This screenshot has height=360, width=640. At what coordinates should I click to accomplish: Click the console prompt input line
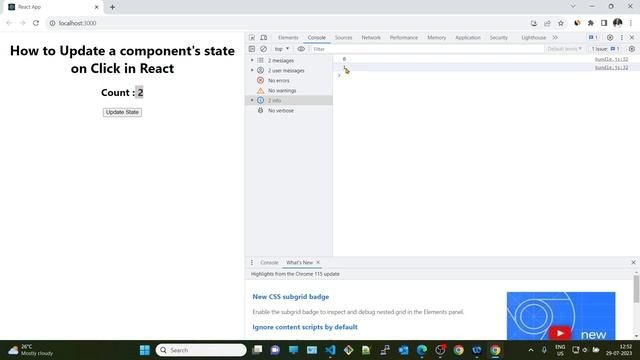(x=486, y=76)
